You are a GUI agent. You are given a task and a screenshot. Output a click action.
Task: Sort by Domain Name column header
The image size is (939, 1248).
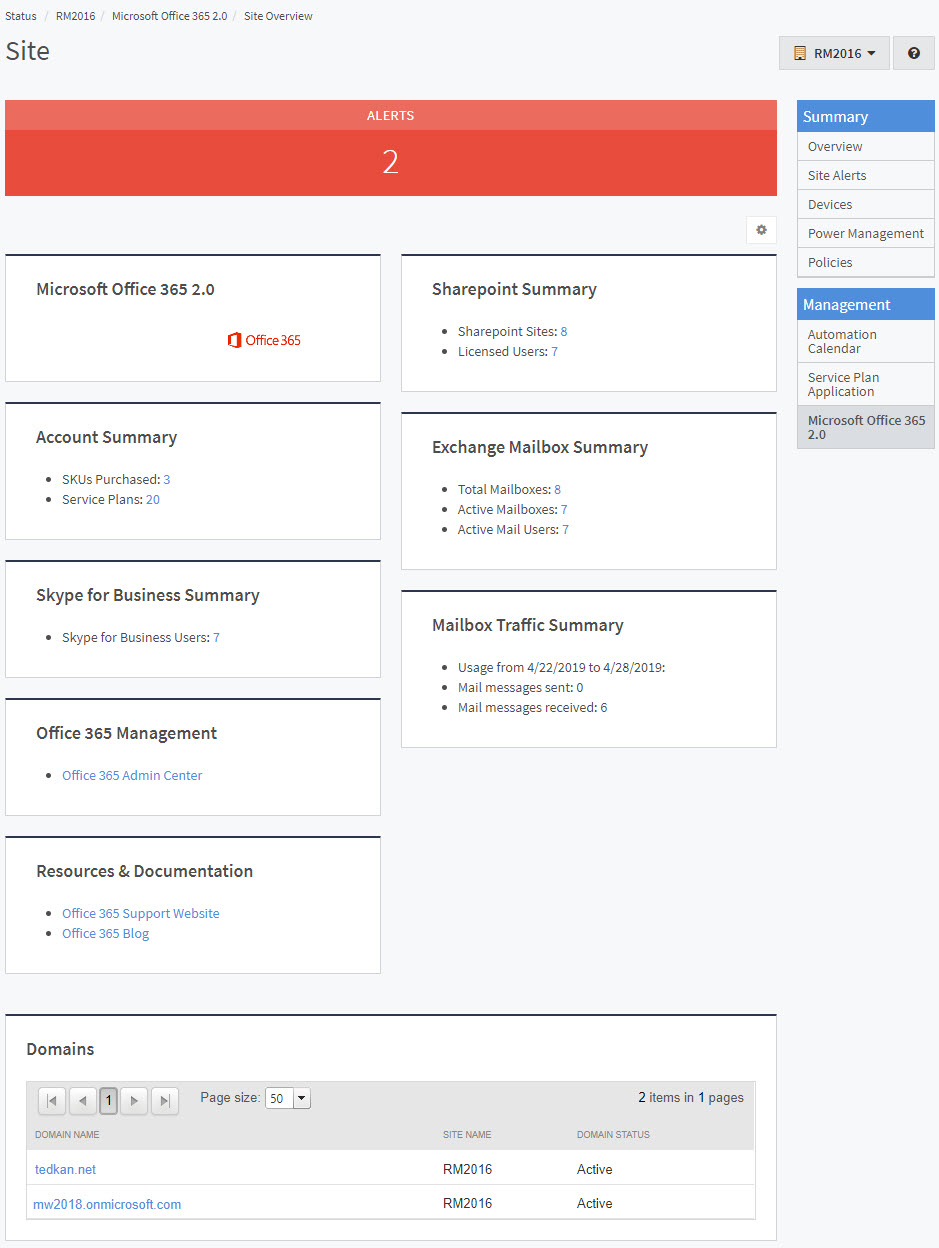click(x=67, y=1135)
